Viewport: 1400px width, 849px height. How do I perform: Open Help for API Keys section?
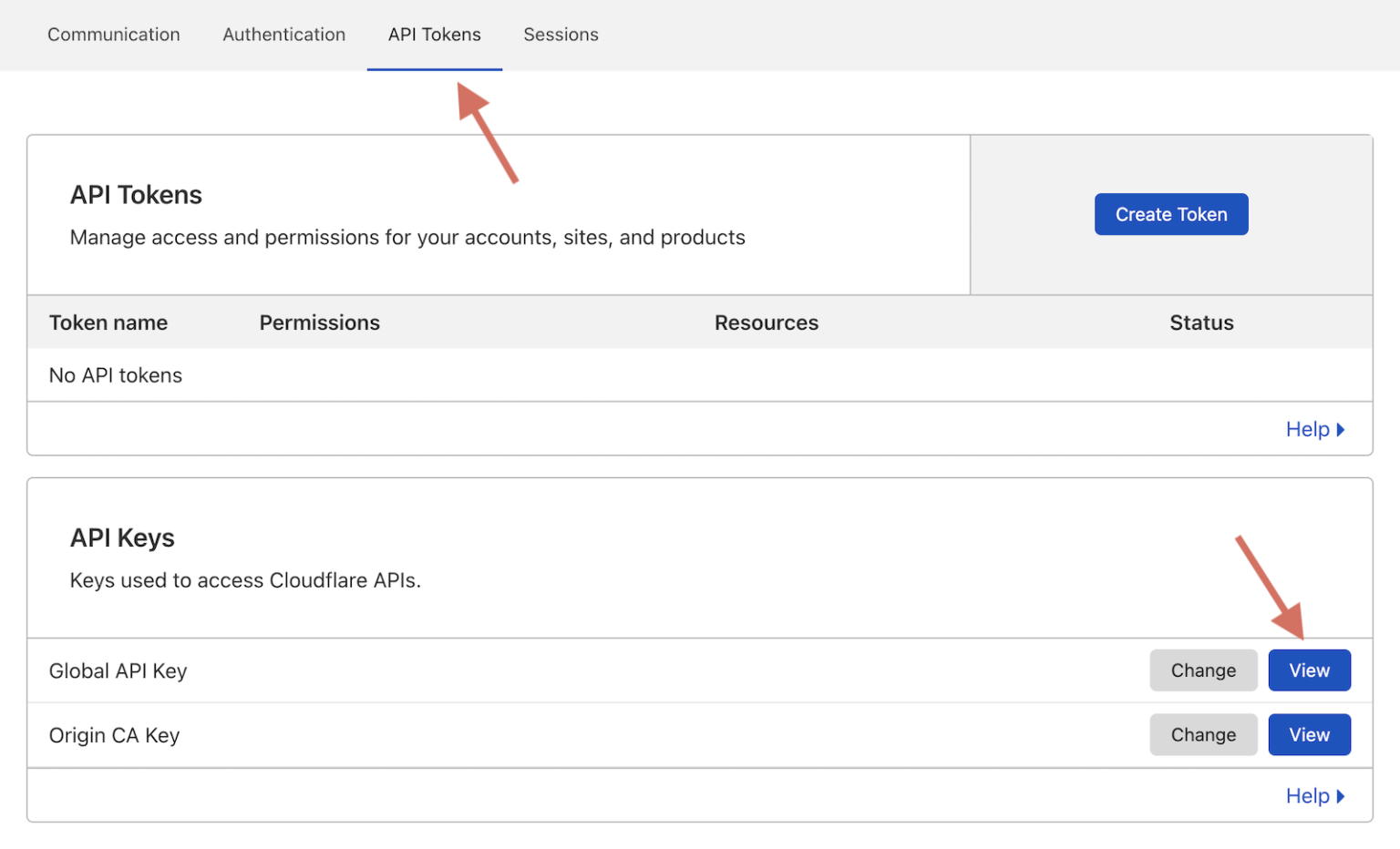1307,795
